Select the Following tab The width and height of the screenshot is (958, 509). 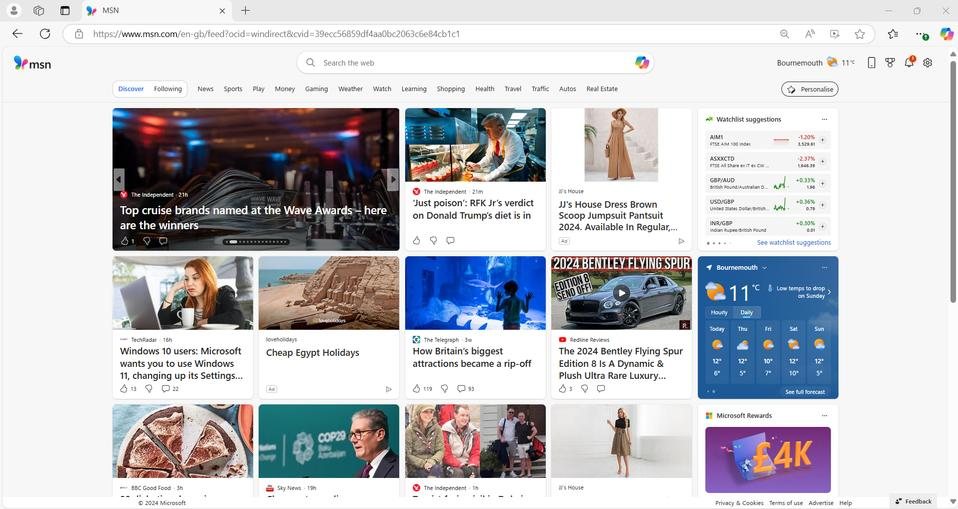pyautogui.click(x=168, y=89)
